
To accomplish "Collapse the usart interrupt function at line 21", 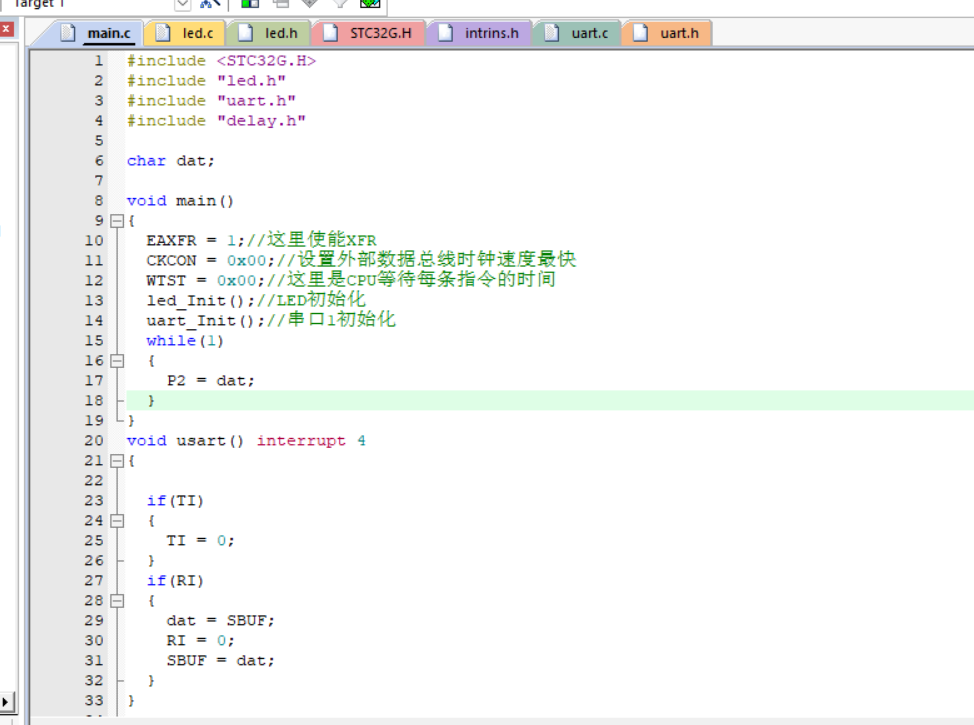I will 117,461.
